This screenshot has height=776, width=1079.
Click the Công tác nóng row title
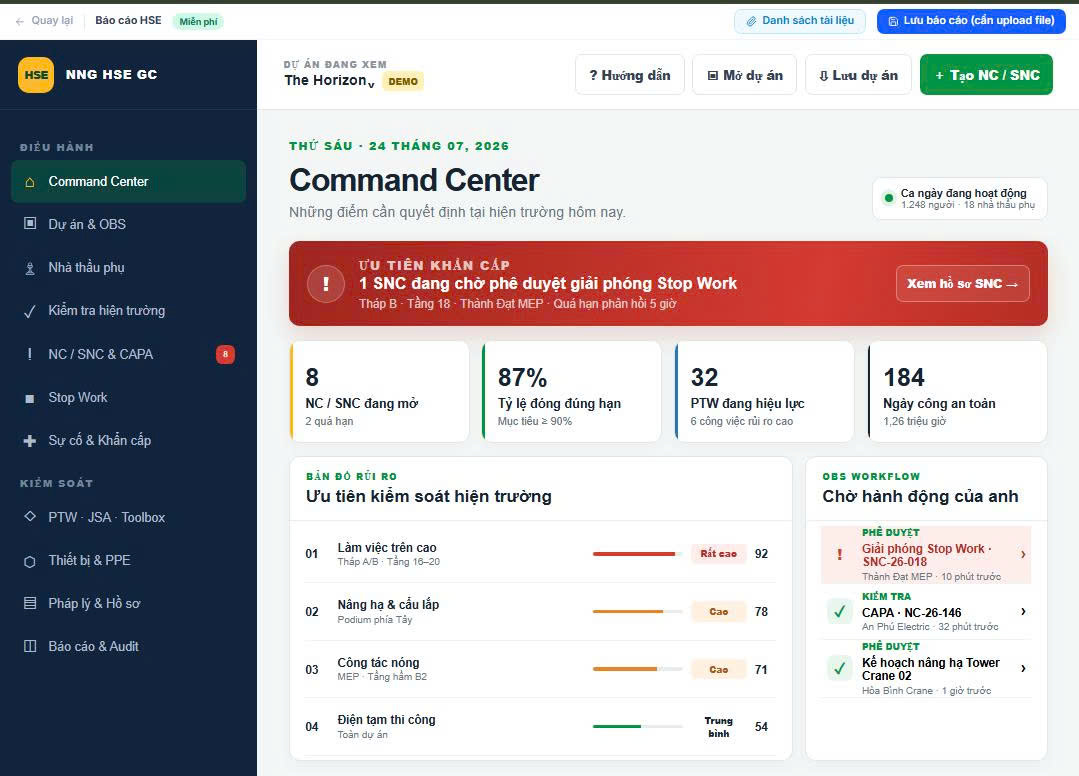point(378,662)
